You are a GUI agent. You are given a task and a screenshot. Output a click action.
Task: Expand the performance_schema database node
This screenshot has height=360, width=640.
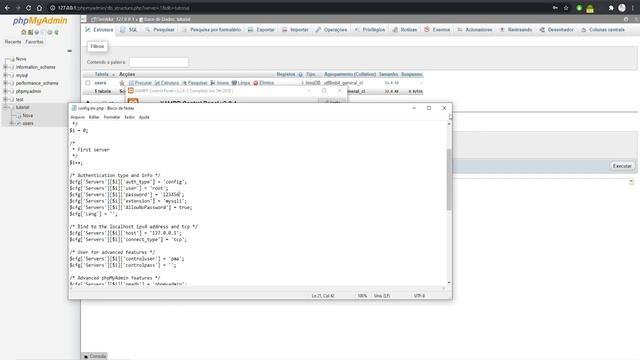point(5,83)
